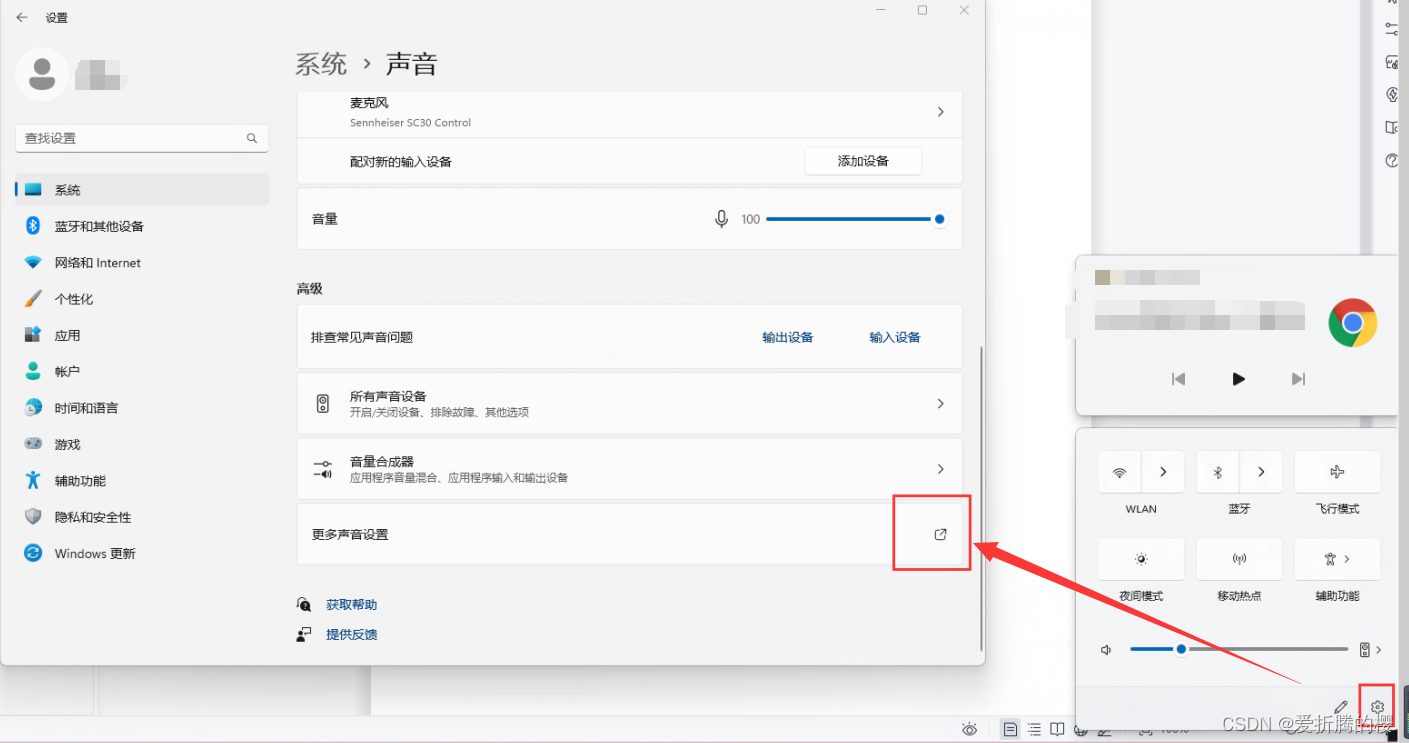The image size is (1409, 743).
Task: Toggle 飞行模式 airplane mode
Action: (1337, 472)
